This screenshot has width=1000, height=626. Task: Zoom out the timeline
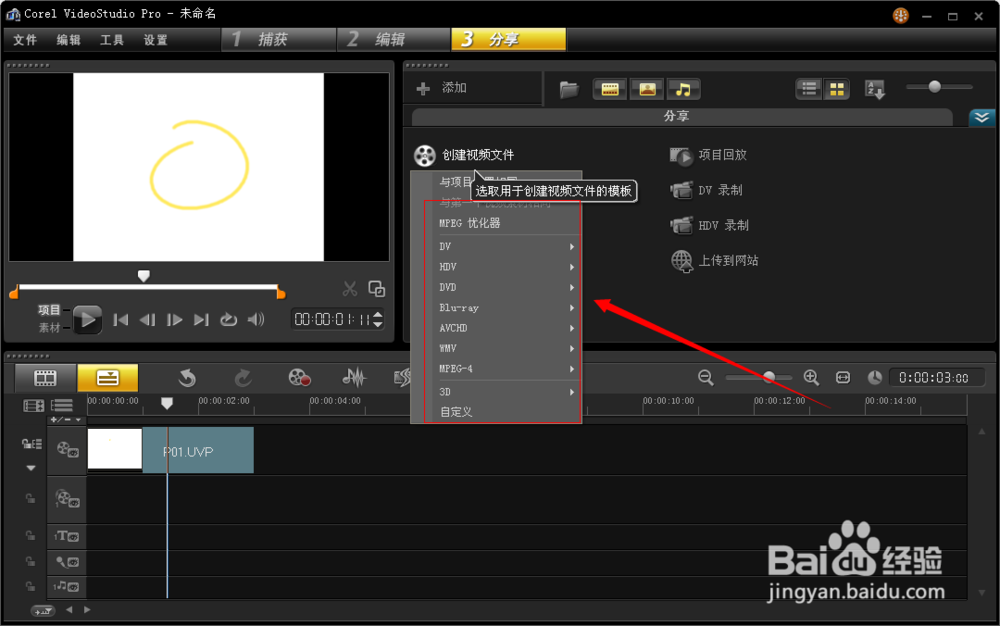[705, 377]
